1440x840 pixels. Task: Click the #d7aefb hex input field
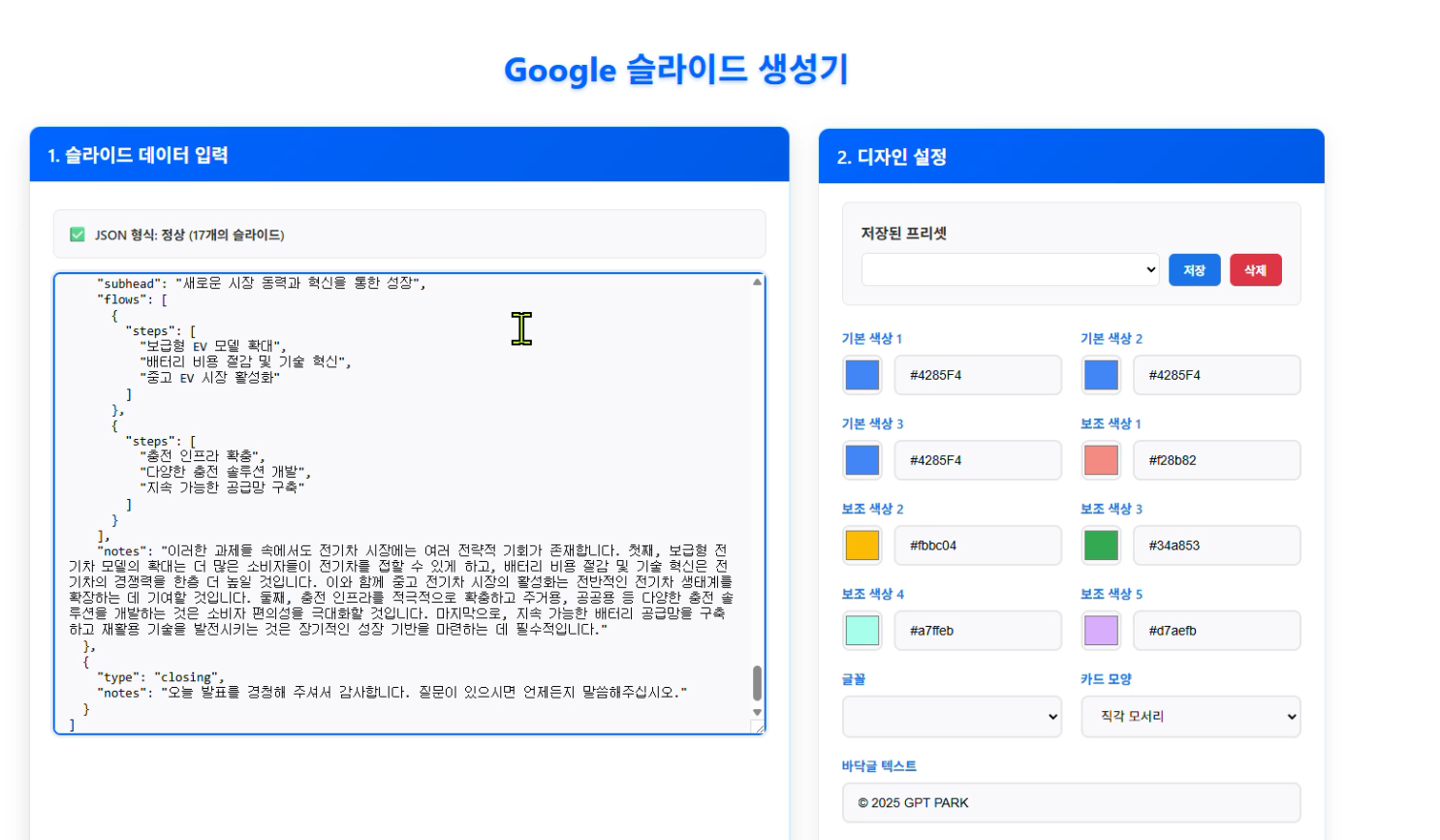point(1217,631)
